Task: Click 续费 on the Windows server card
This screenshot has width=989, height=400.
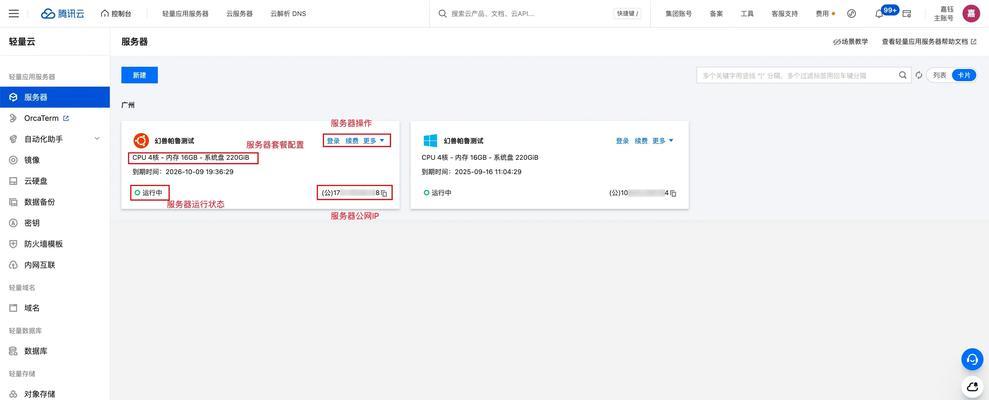Action: point(641,141)
